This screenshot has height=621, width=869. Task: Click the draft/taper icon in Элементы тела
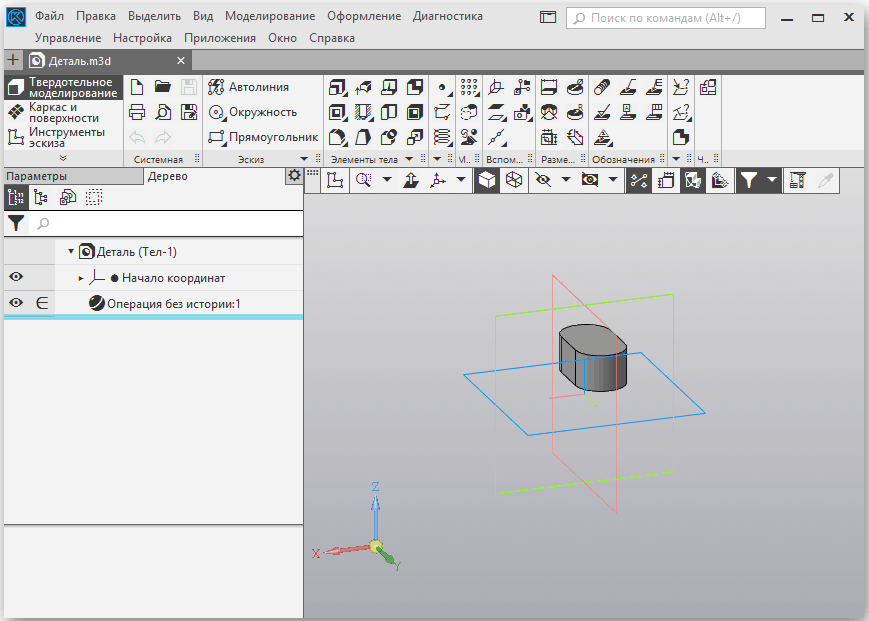tap(363, 137)
